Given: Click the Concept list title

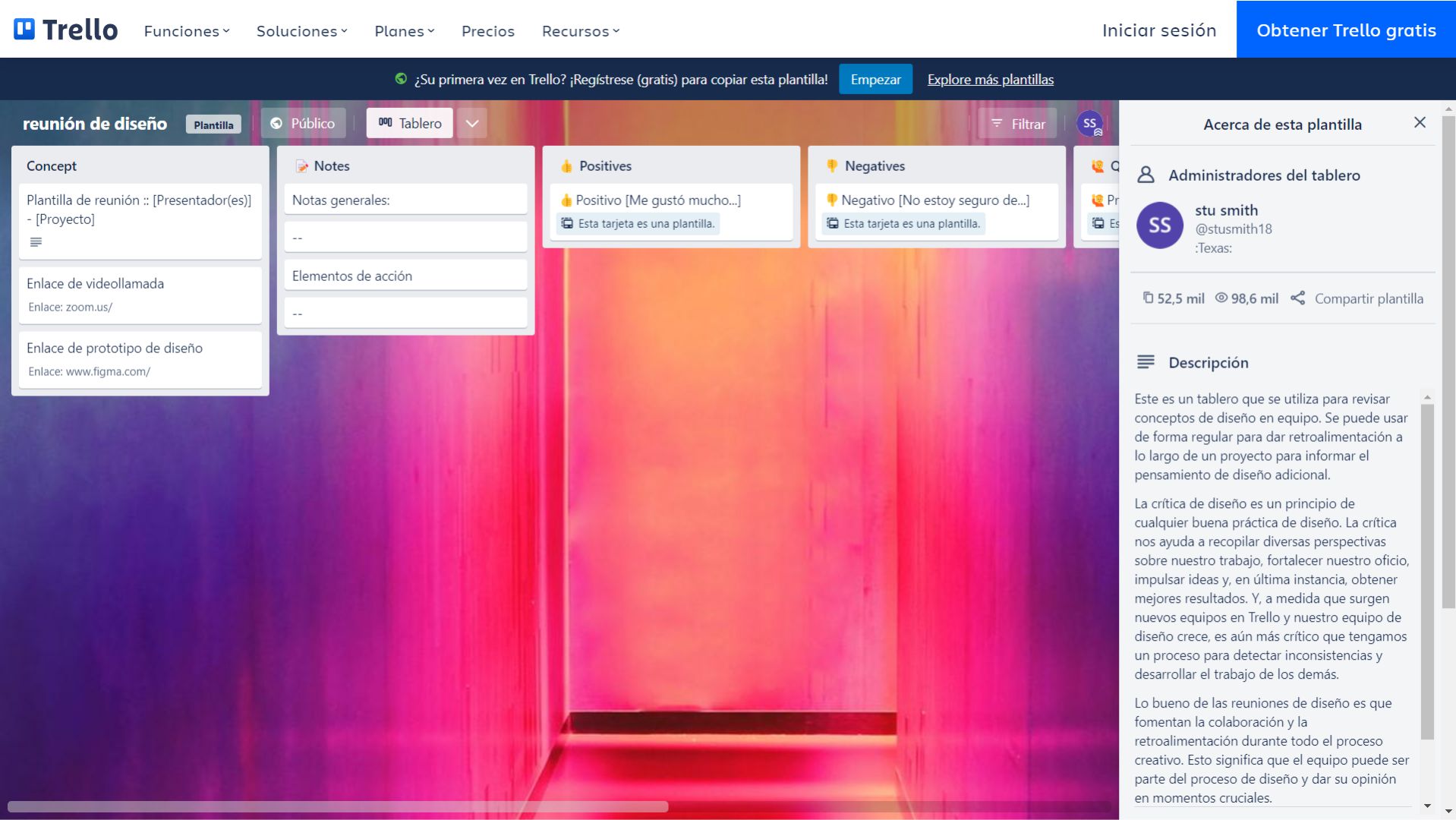Looking at the screenshot, I should click(52, 166).
